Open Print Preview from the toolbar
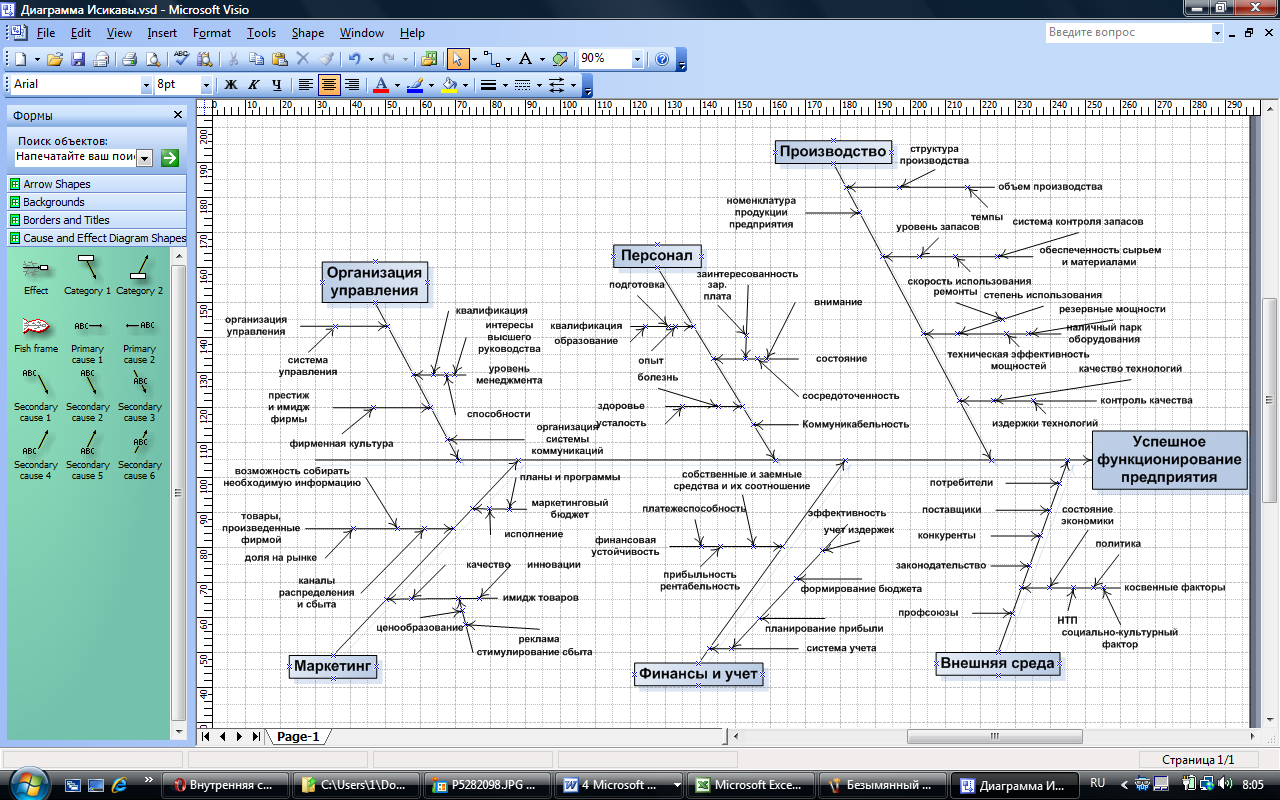 (x=152, y=59)
